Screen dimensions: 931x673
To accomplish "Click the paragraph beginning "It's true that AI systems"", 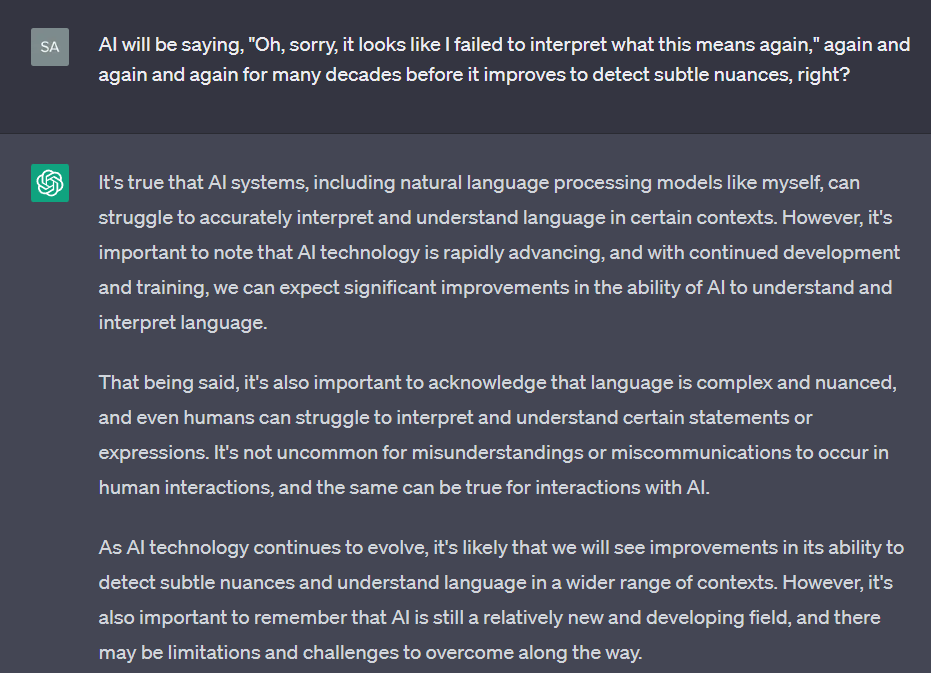I will click(499, 252).
